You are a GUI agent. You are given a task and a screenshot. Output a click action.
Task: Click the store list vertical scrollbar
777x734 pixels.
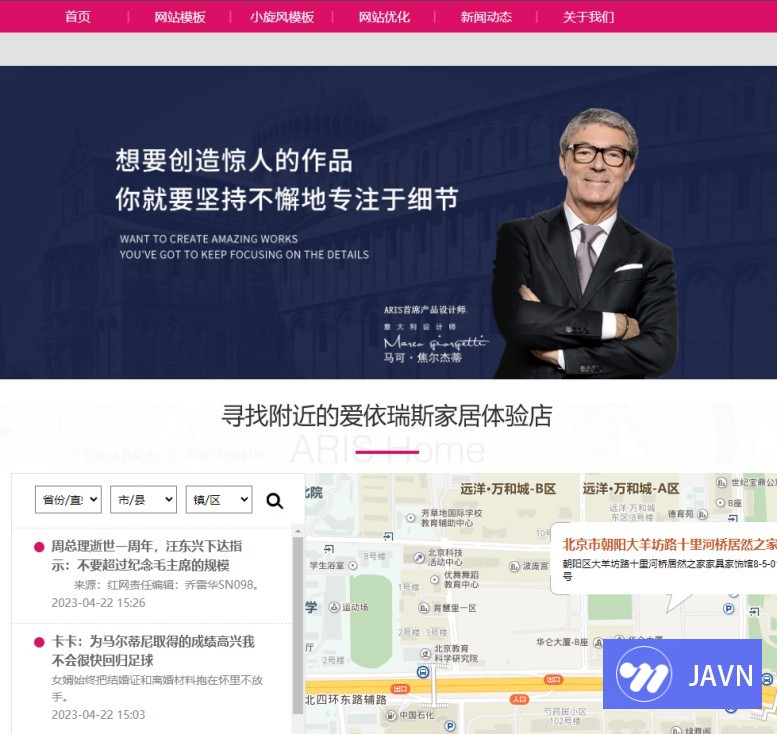point(298,624)
